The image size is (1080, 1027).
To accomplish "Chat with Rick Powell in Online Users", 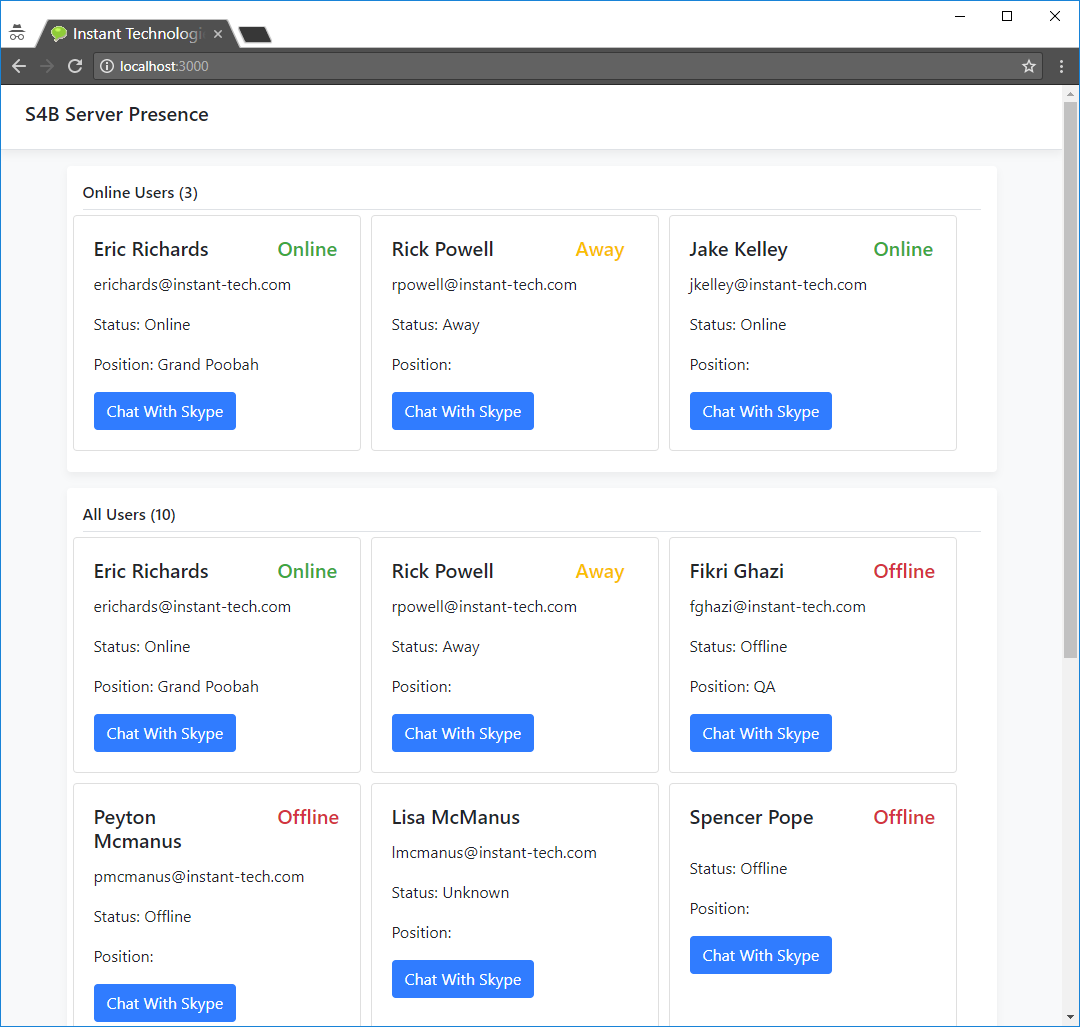I will tap(463, 411).
